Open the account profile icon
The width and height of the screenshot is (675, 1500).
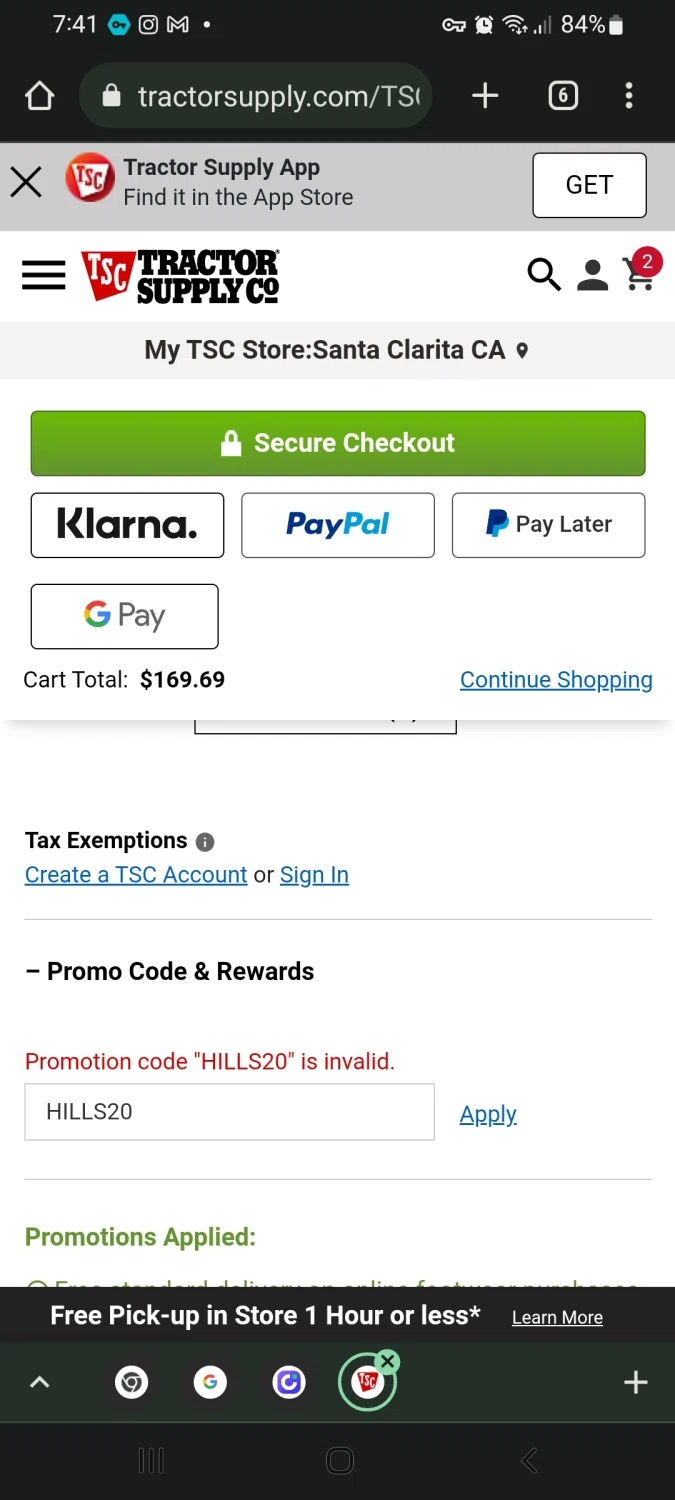click(592, 275)
